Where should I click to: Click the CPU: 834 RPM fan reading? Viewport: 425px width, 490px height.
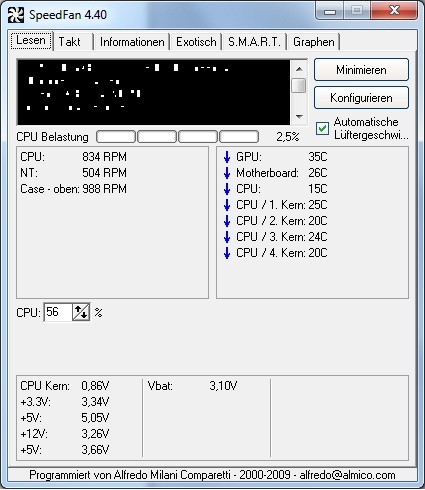[x=73, y=157]
